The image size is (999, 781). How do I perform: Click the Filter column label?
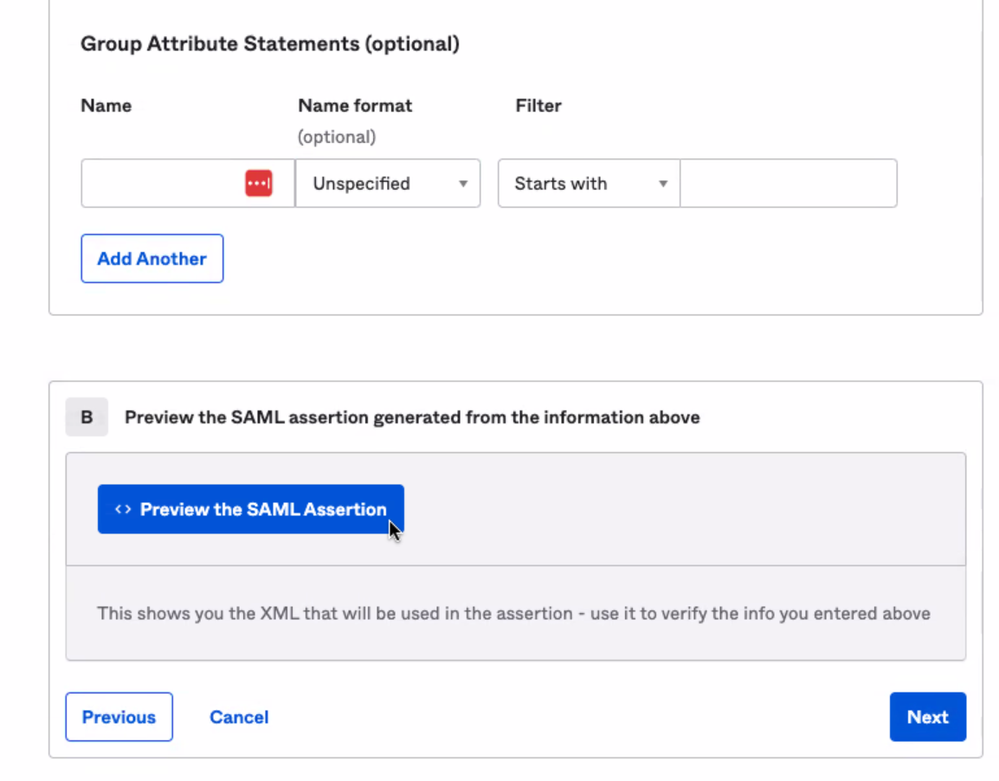click(x=538, y=105)
